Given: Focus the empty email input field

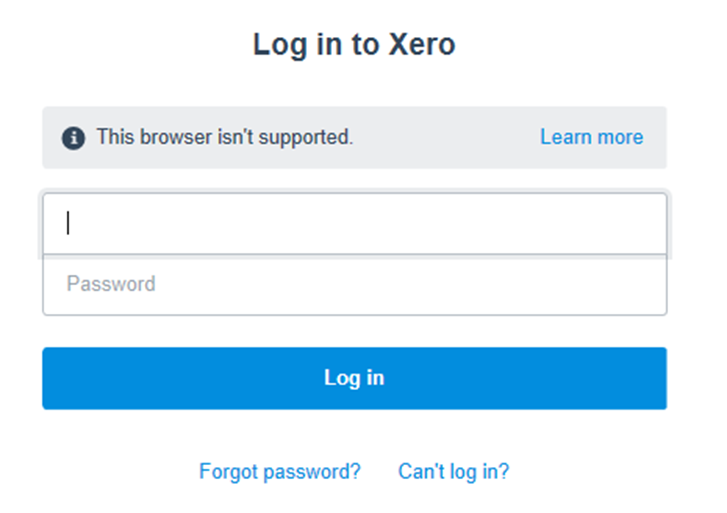Looking at the screenshot, I should point(354,223).
